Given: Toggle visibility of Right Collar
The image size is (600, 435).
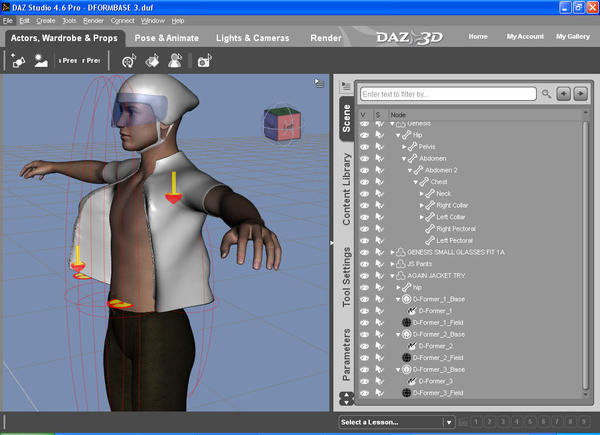Looking at the screenshot, I should click(364, 205).
